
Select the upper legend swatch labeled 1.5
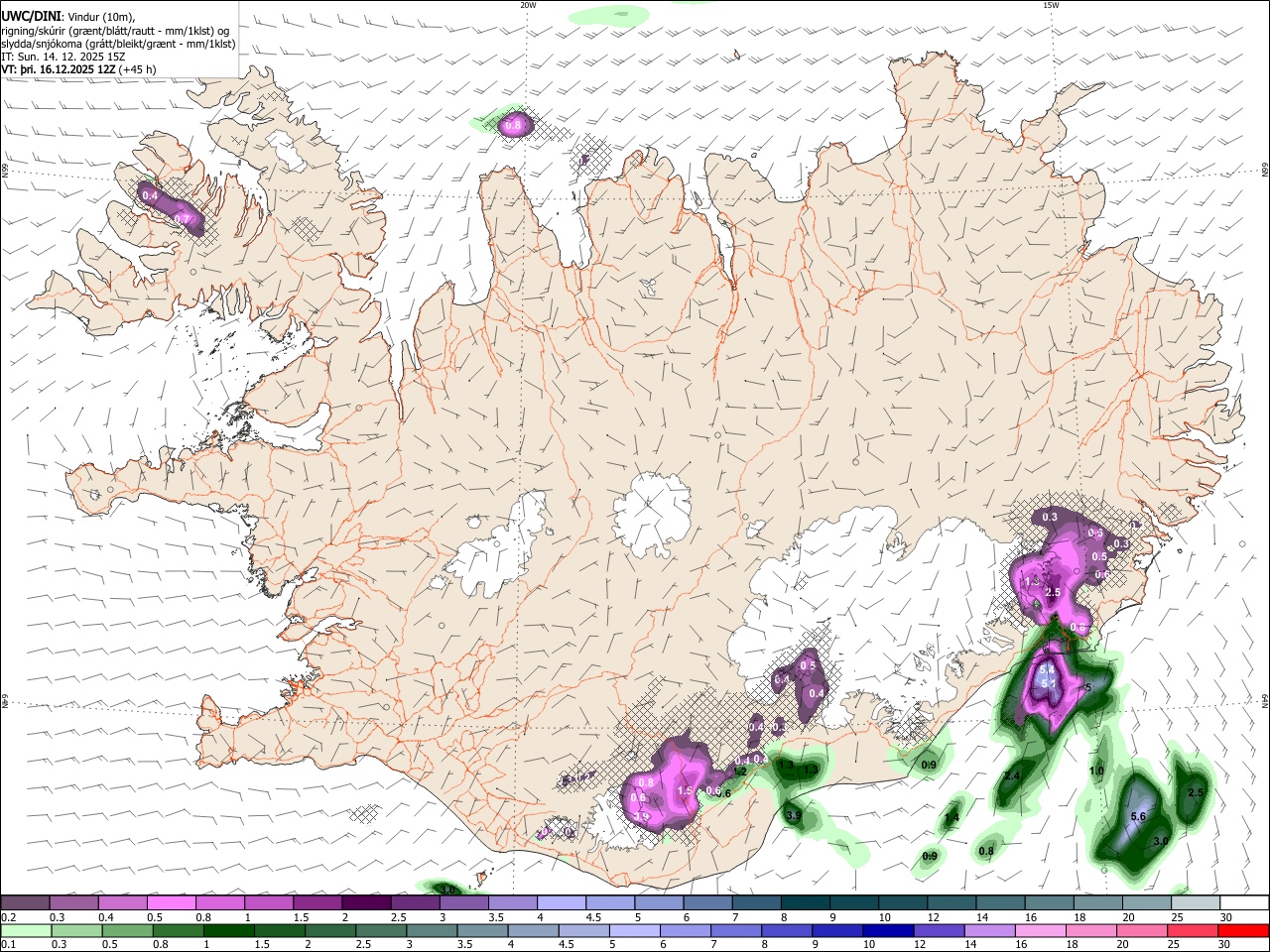pos(317,903)
